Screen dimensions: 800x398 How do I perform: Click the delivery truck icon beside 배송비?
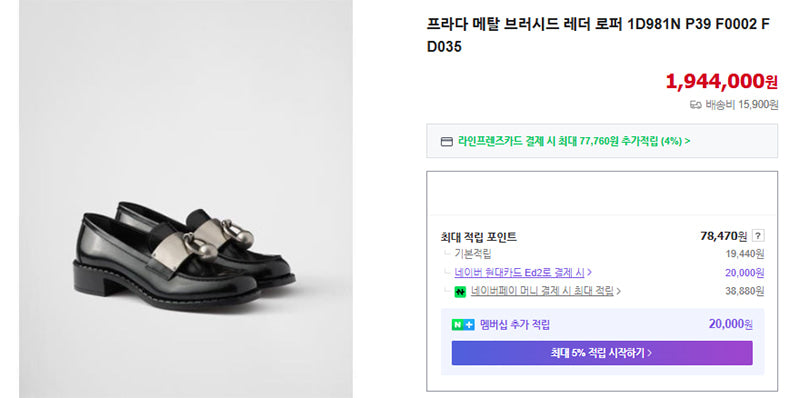tap(695, 105)
